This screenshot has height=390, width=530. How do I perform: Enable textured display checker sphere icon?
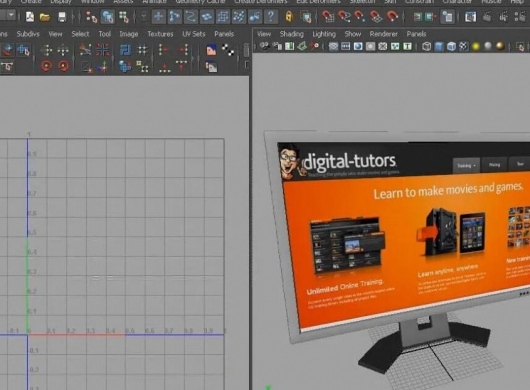click(463, 46)
